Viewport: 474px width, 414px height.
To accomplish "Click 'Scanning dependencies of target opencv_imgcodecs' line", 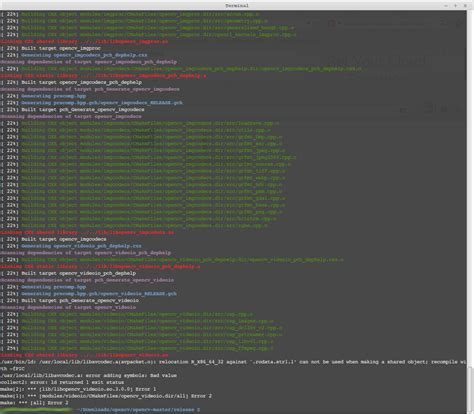I will coord(71,117).
